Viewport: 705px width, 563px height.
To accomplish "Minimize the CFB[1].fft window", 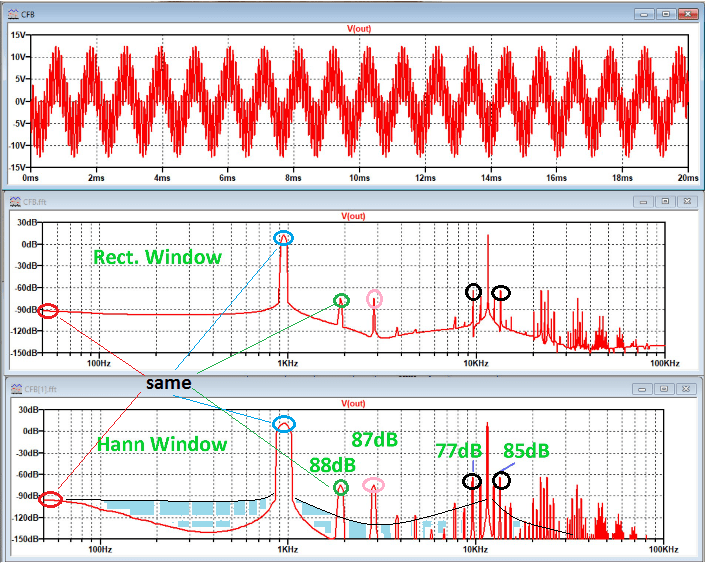I will point(642,389).
